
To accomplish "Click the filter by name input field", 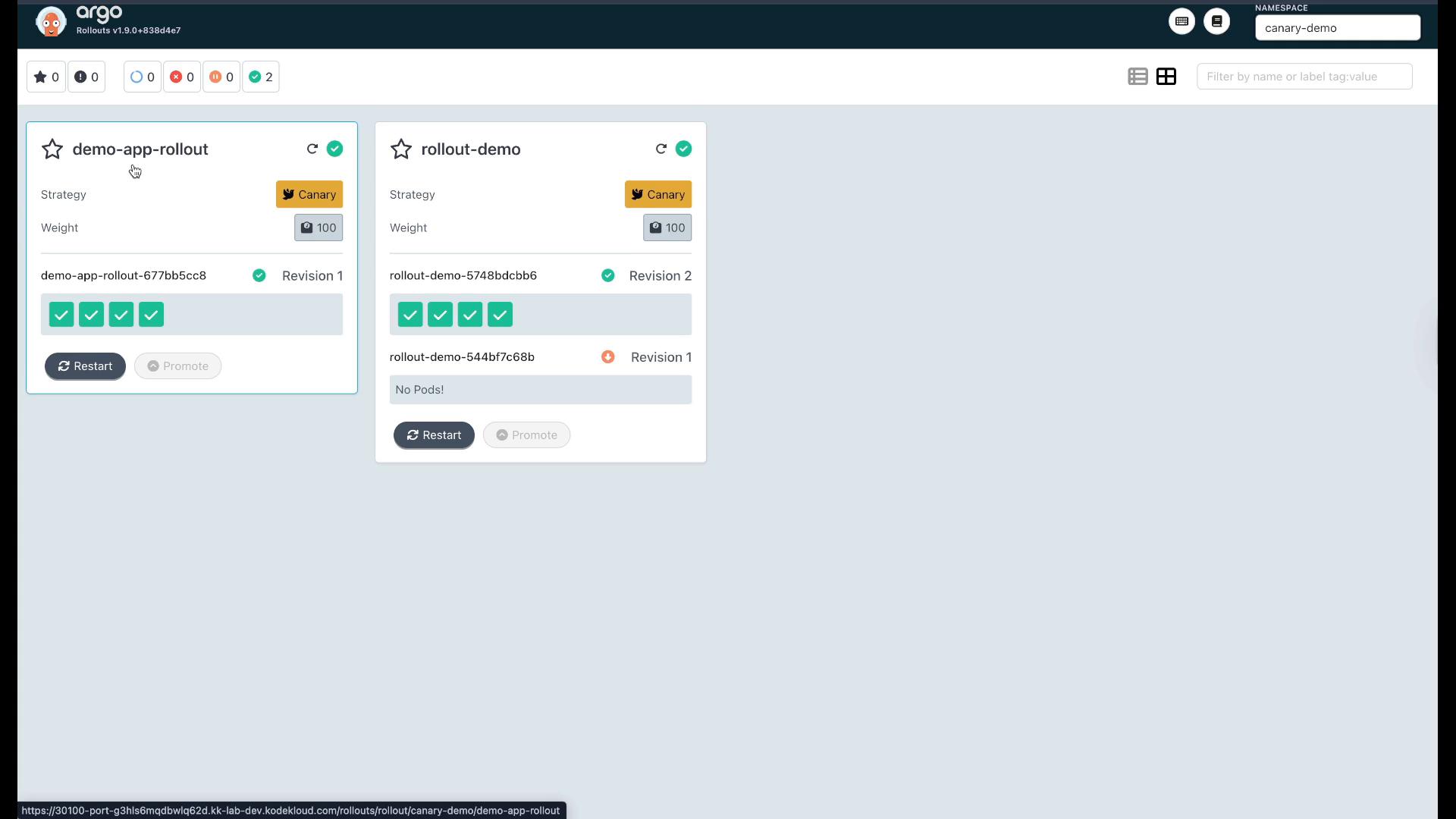I will (x=1304, y=77).
